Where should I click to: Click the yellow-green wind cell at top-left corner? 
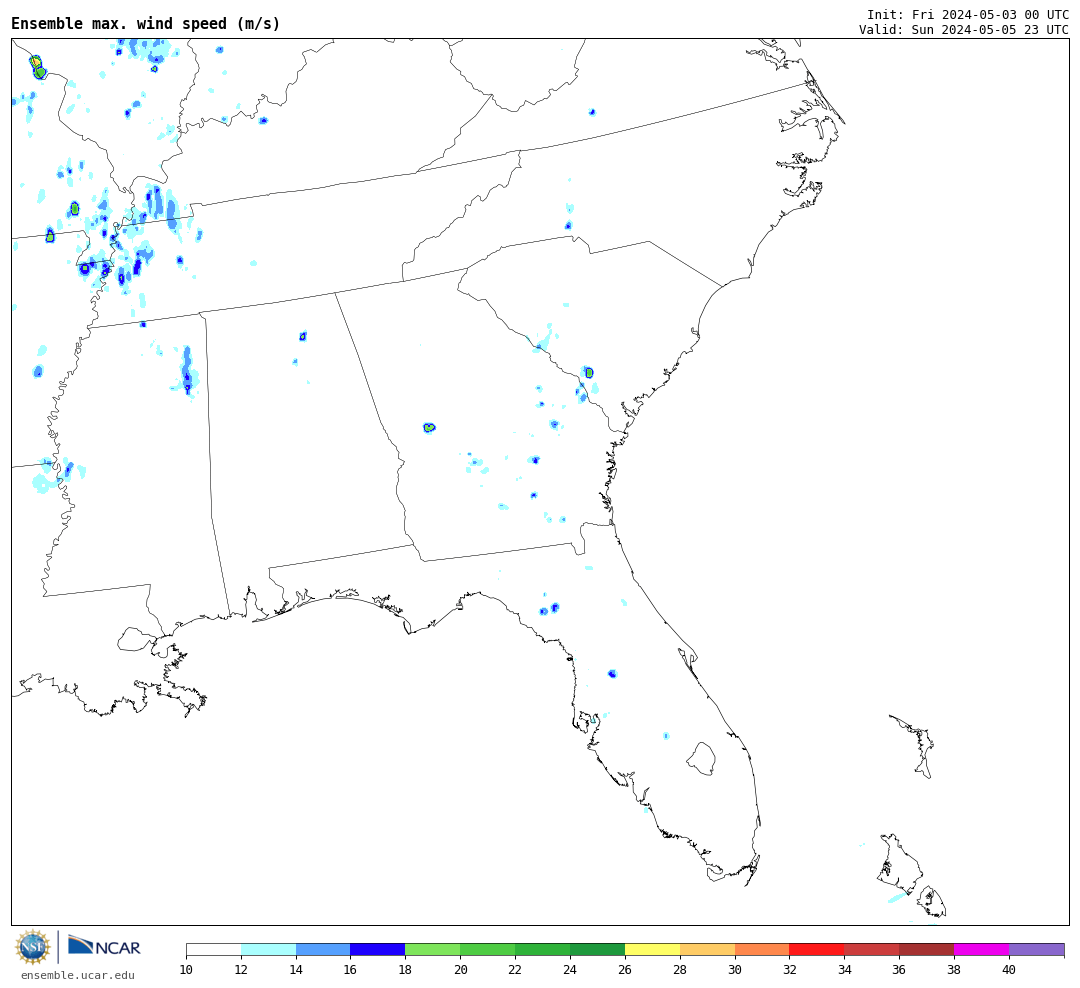pos(37,67)
